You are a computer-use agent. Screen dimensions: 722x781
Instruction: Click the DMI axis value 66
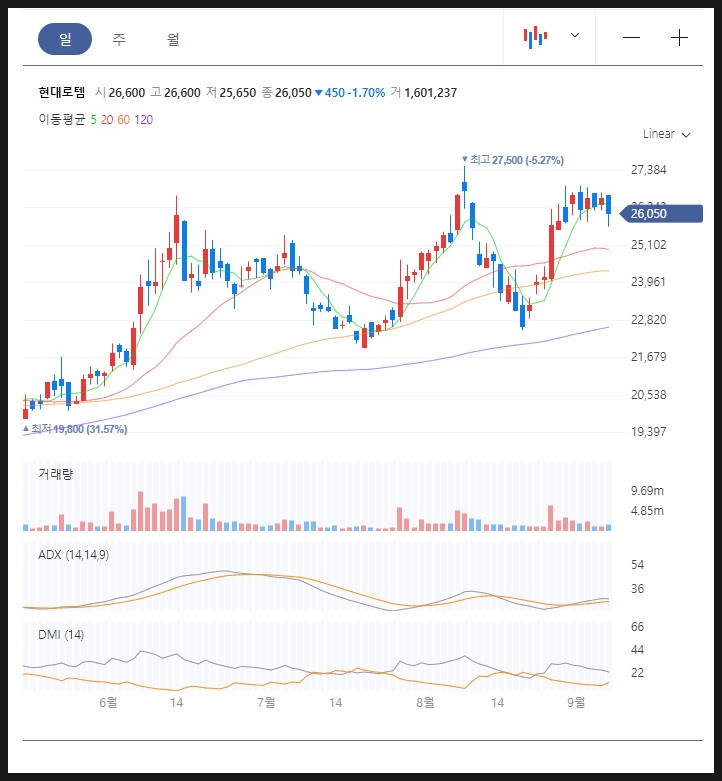[637, 627]
